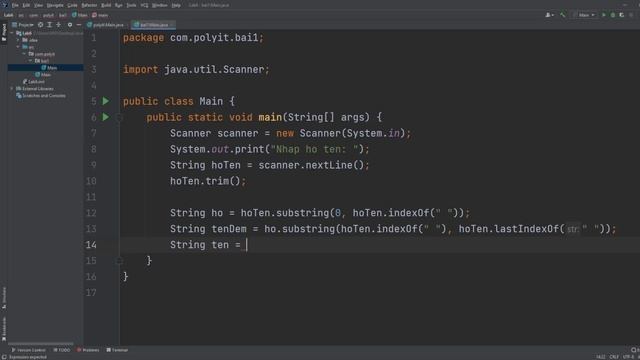Open Project panel settings gear
This screenshot has width=640, height=360.
70,25
